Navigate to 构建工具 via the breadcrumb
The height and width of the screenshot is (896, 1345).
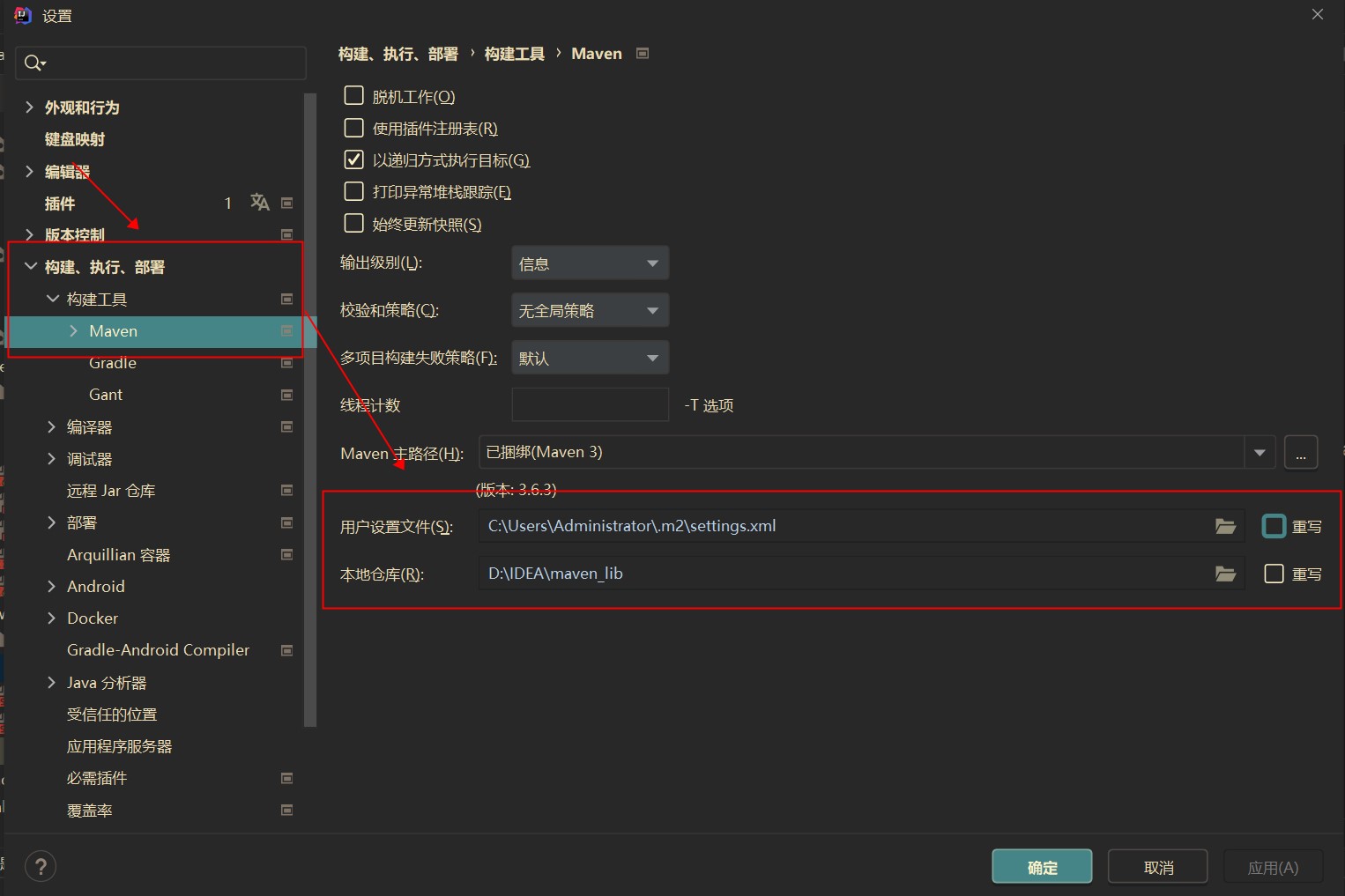[514, 54]
